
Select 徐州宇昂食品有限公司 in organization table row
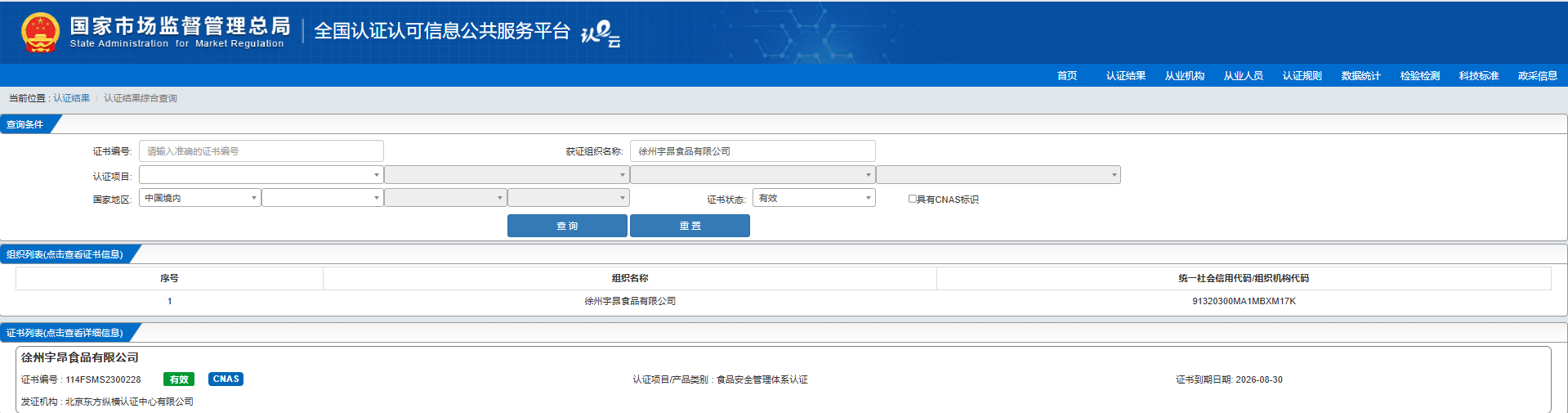pos(630,301)
